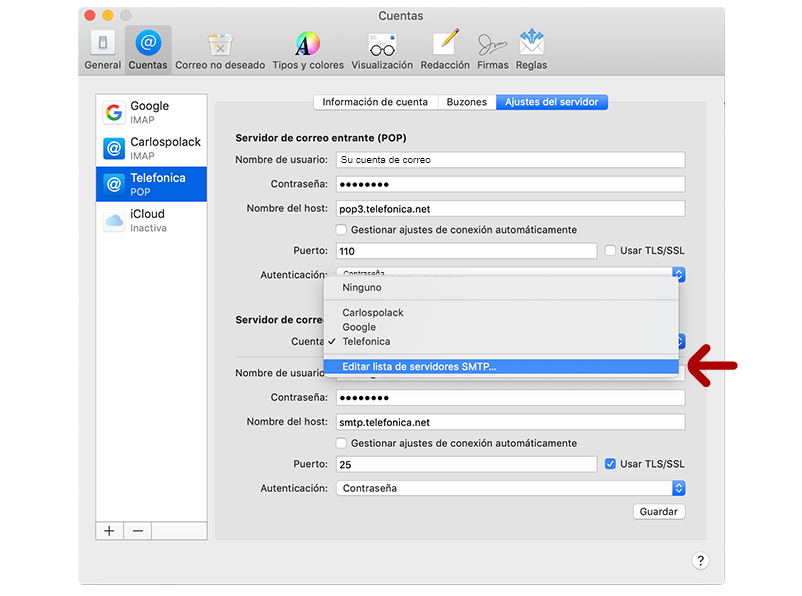Click the outgoing port 25 field
802x596 pixels.
pos(466,464)
